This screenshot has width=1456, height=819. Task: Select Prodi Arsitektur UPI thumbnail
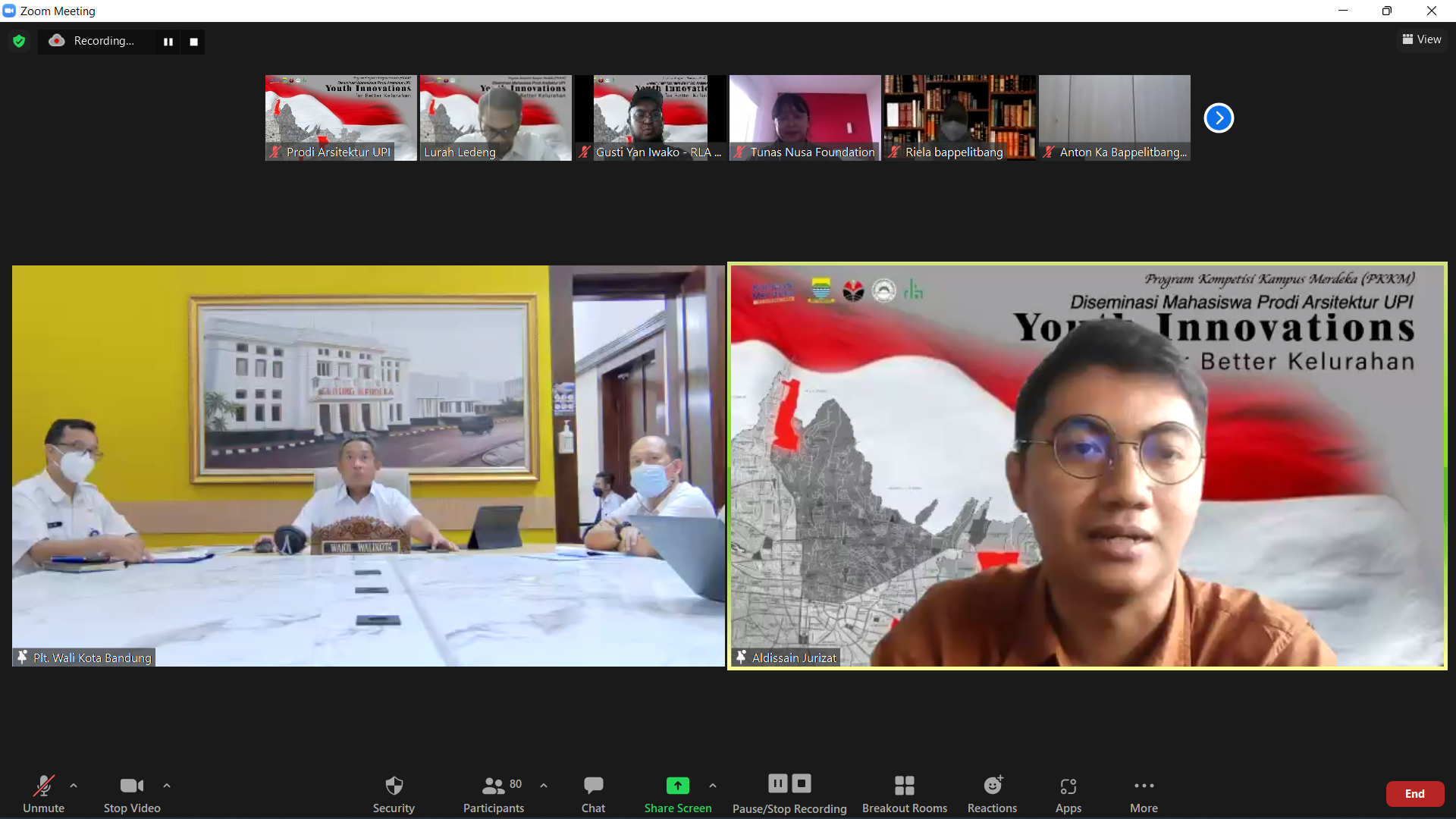click(x=340, y=118)
